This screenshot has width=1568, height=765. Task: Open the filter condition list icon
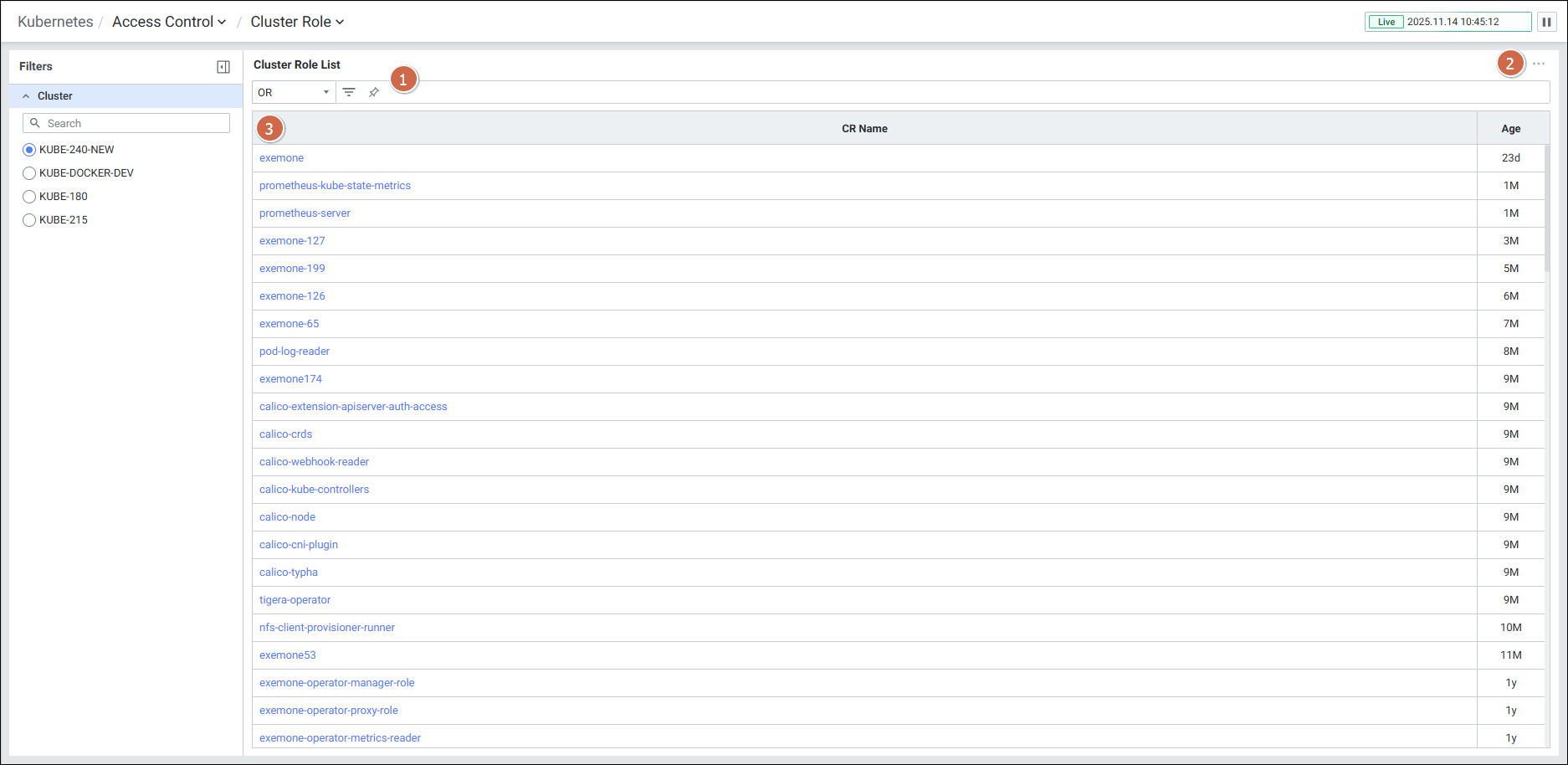point(349,92)
